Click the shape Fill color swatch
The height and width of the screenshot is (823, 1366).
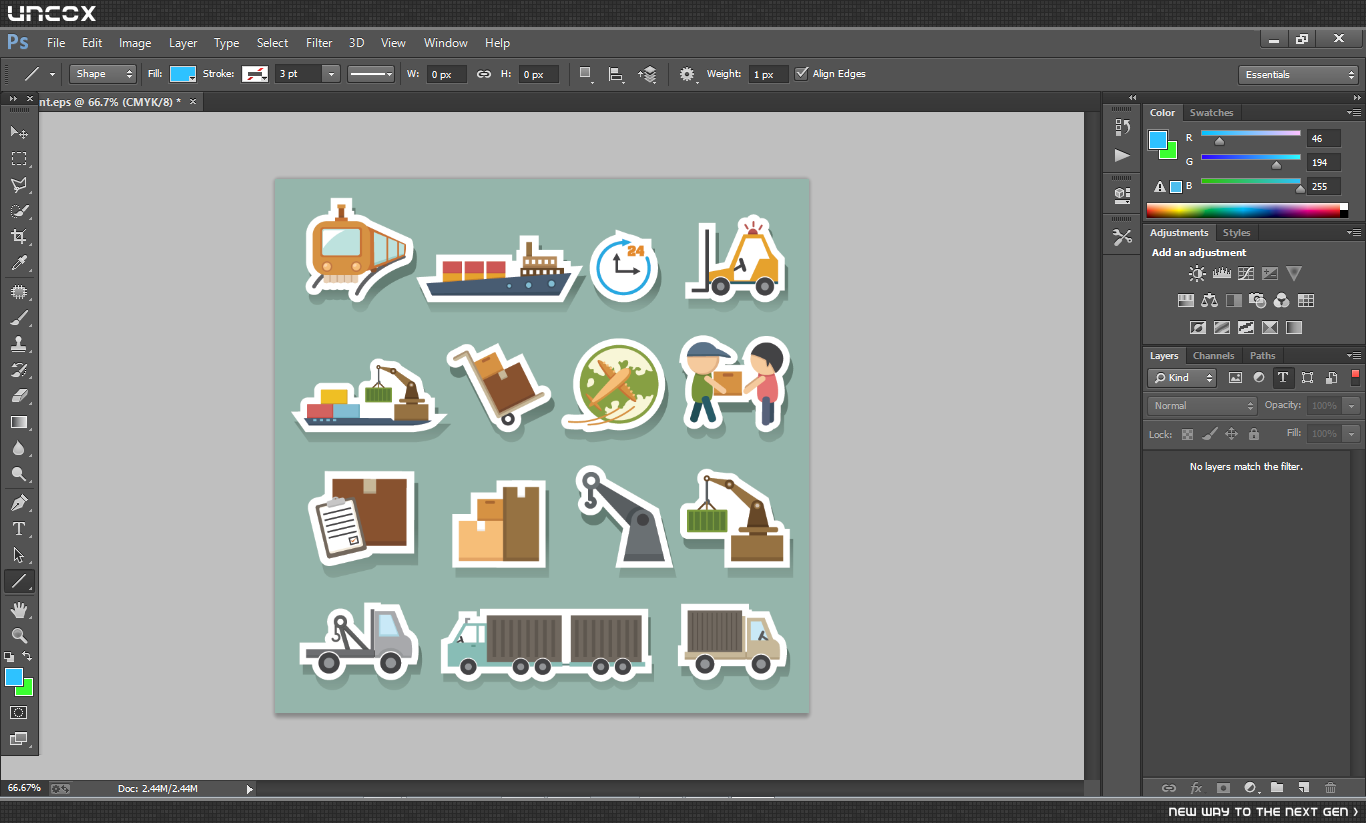pyautogui.click(x=183, y=74)
